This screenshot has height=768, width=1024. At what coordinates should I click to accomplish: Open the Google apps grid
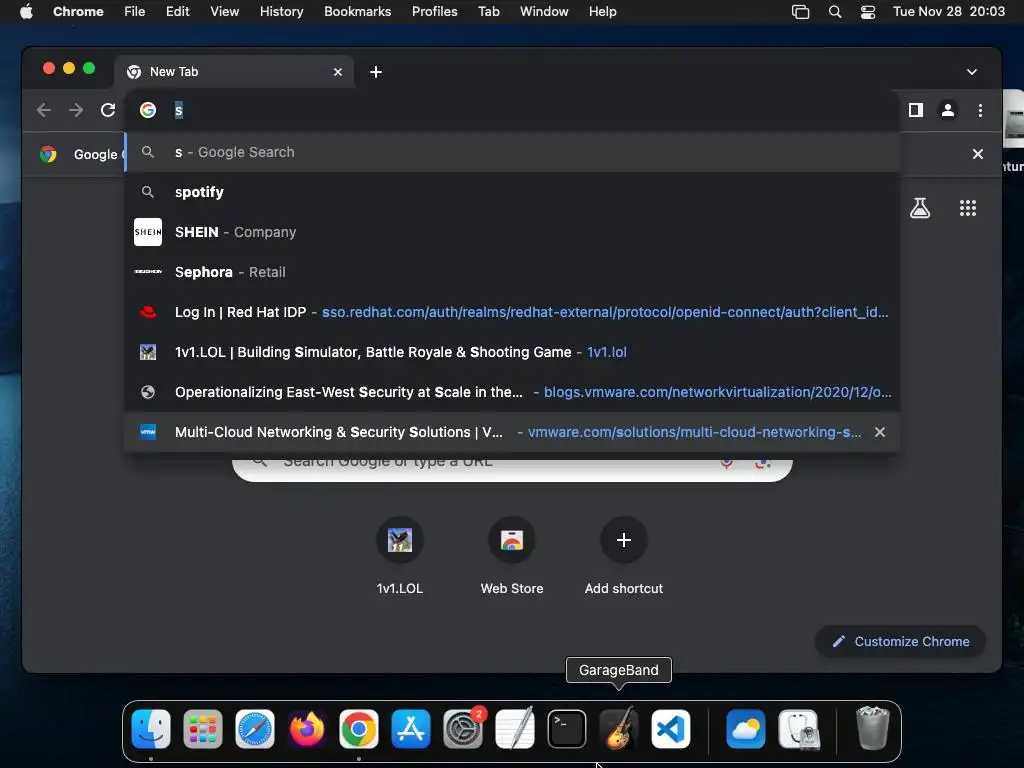[x=967, y=208]
